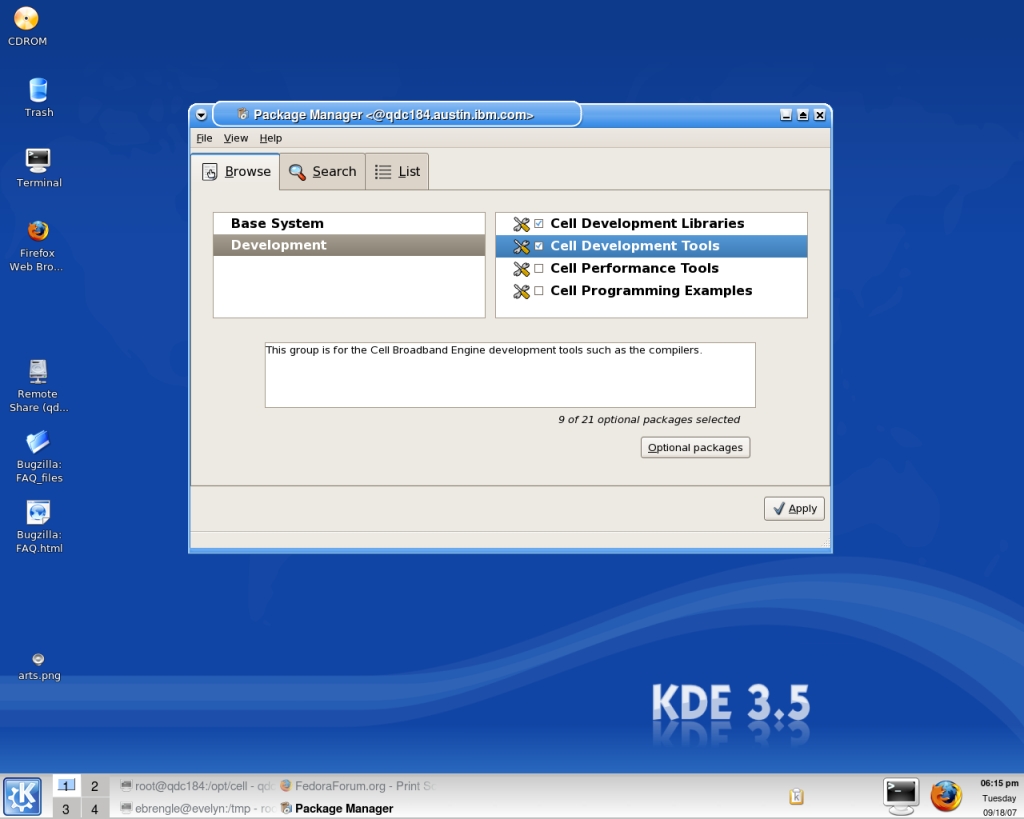Viewport: 1024px width, 819px height.
Task: Select the Base System category
Action: [x=349, y=223]
